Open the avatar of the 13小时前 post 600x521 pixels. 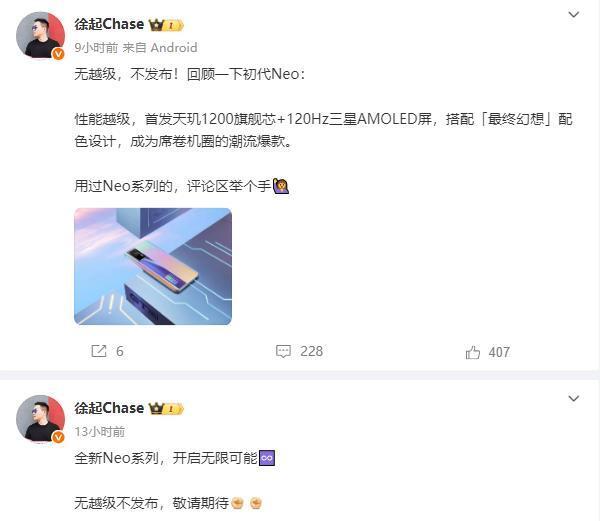point(41,419)
